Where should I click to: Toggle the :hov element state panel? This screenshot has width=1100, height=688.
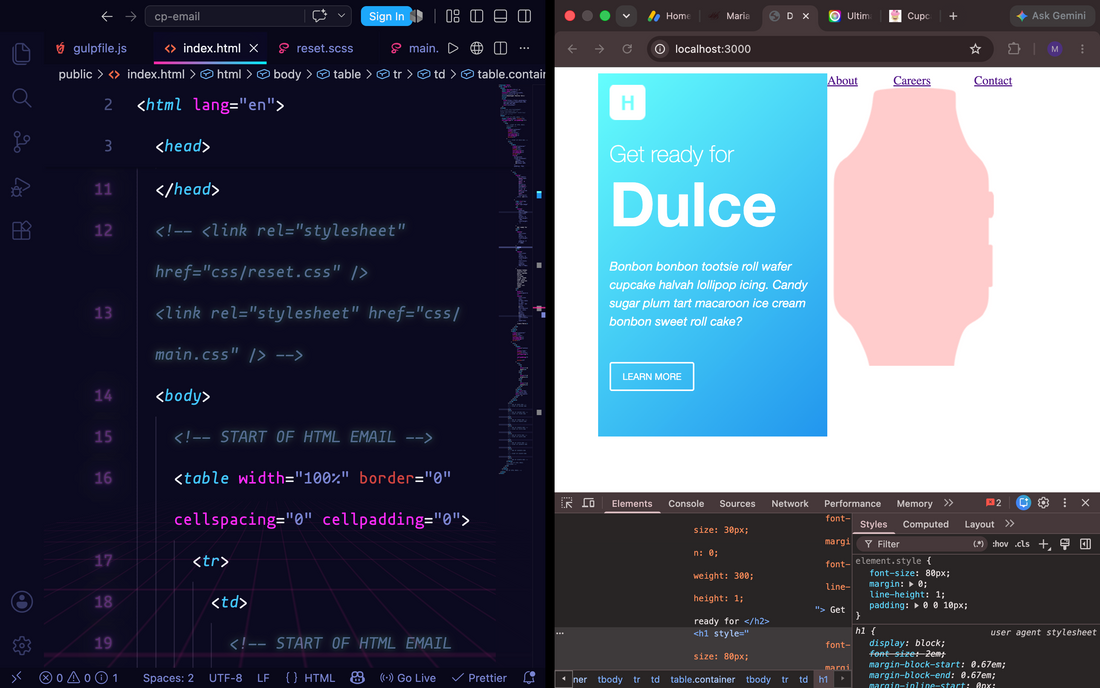click(x=1000, y=544)
